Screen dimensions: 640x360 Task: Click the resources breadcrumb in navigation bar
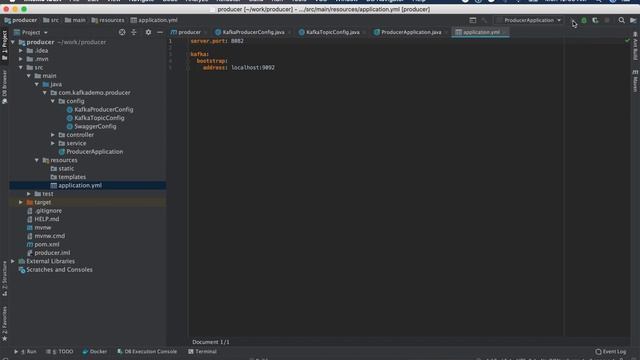pos(108,20)
